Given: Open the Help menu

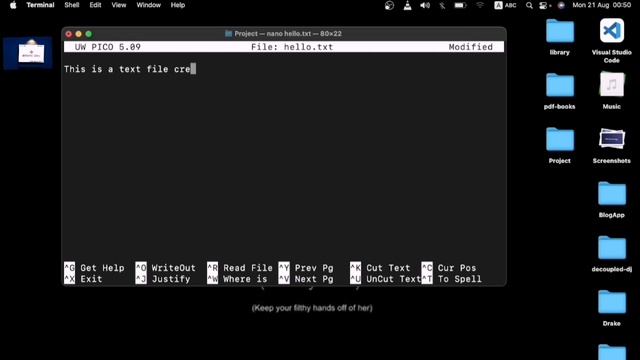Looking at the screenshot, I should [178, 5].
